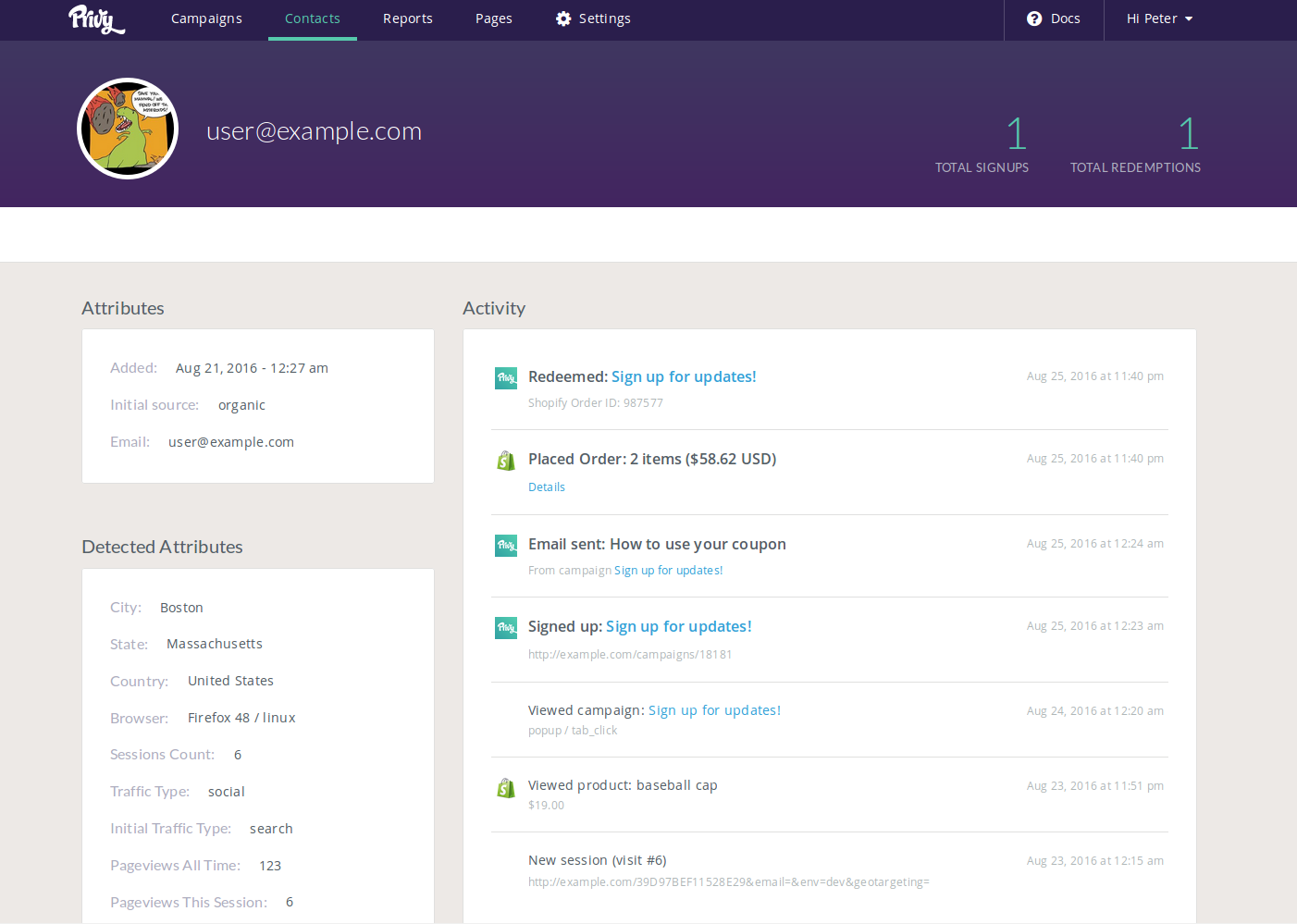The image size is (1297, 924).
Task: Click the Total Redemptions counter
Action: 1135,143
